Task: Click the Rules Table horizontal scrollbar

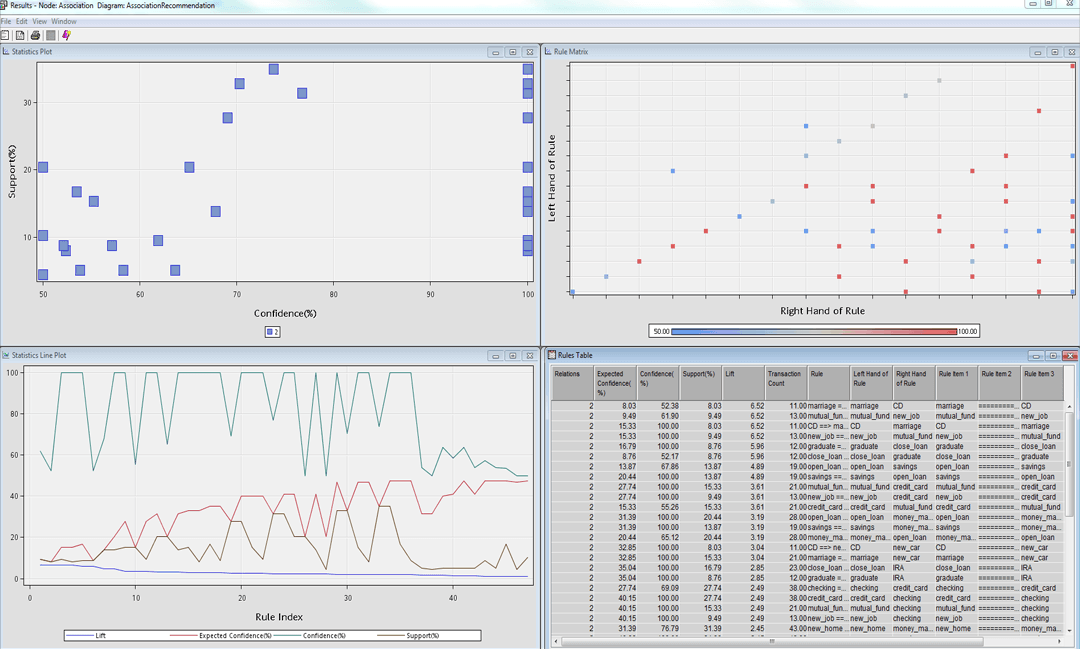Action: pyautogui.click(x=771, y=641)
